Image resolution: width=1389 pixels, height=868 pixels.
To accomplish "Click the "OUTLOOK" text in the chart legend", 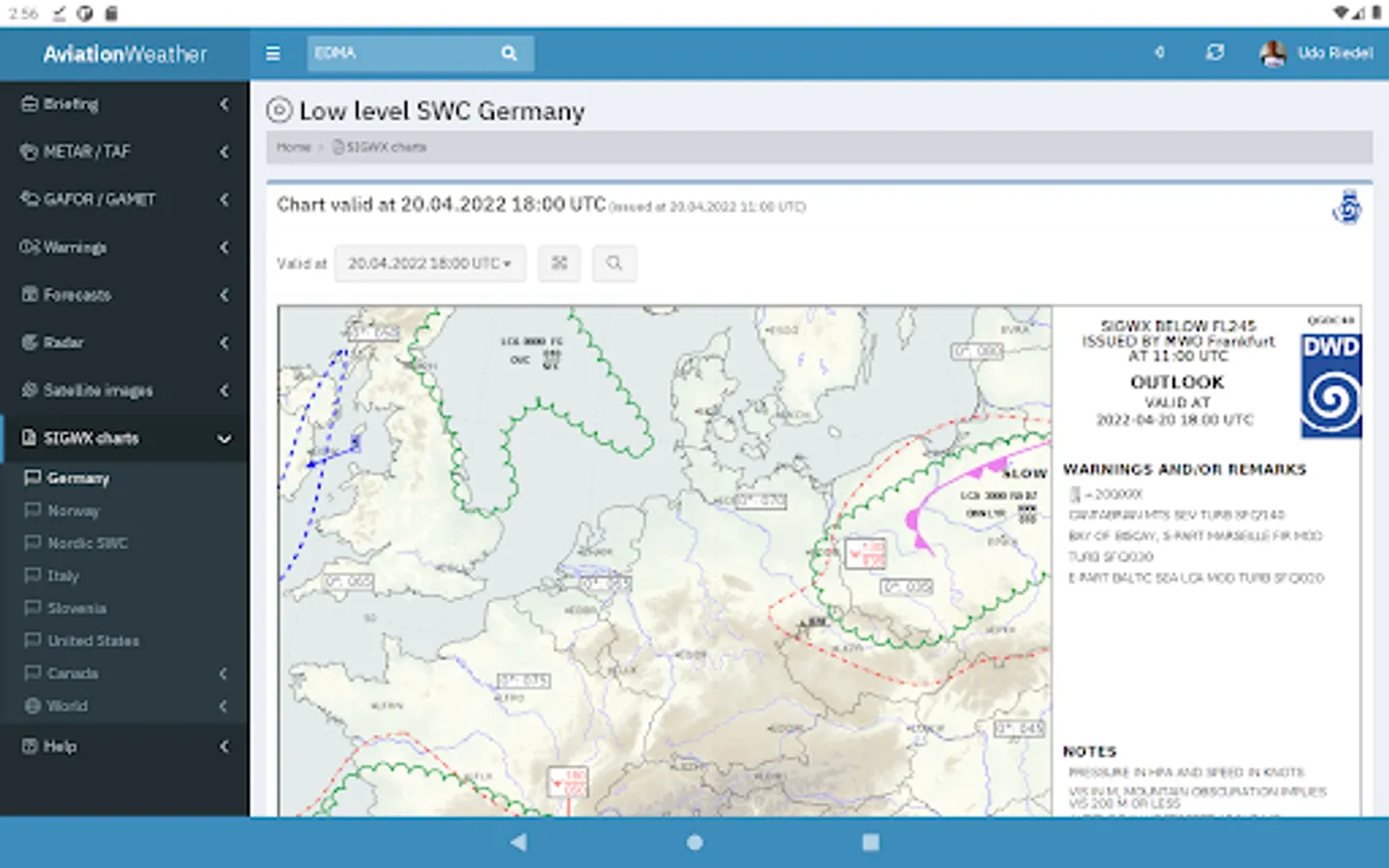I will pyautogui.click(x=1177, y=382).
